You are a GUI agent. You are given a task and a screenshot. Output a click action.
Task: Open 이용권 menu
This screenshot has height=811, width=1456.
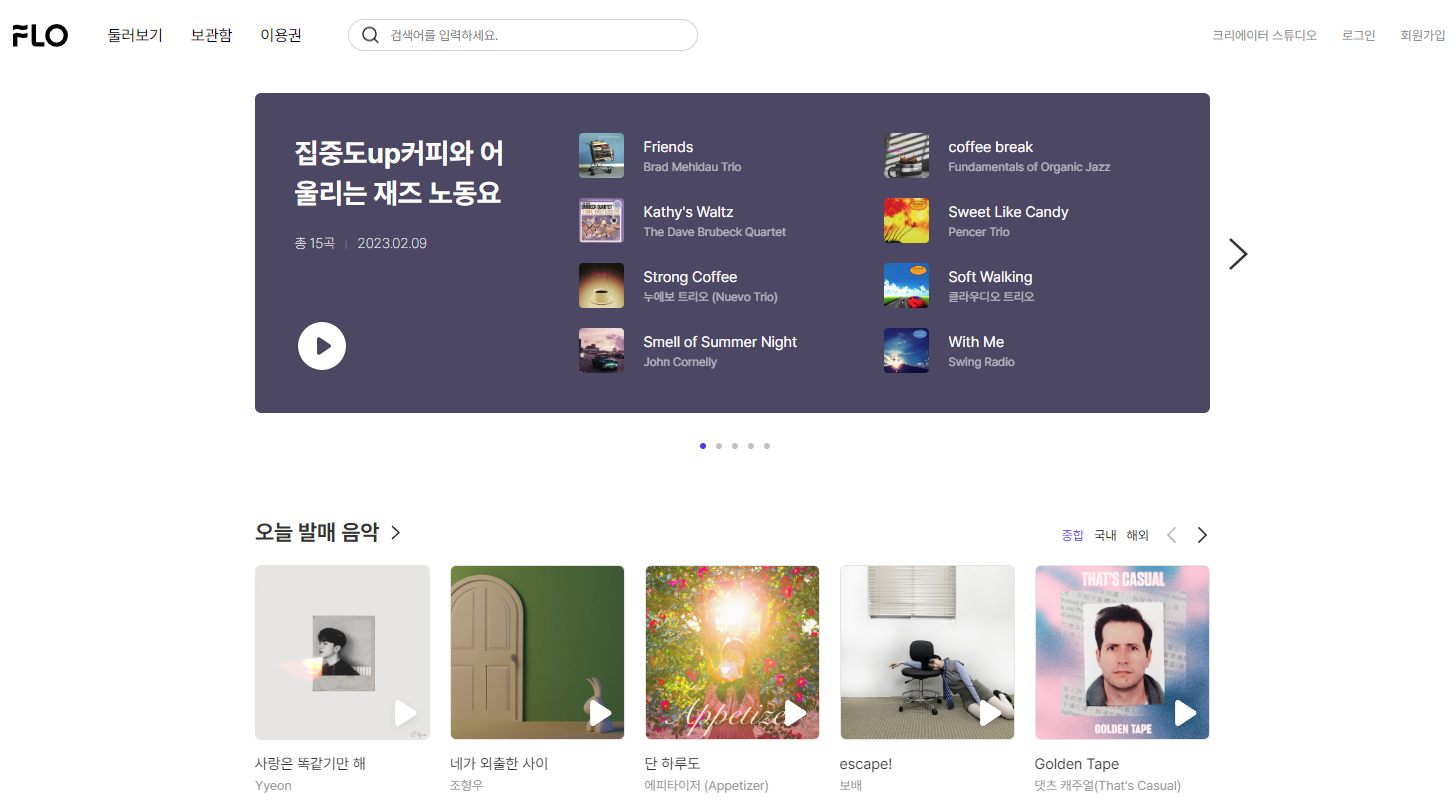pos(281,35)
